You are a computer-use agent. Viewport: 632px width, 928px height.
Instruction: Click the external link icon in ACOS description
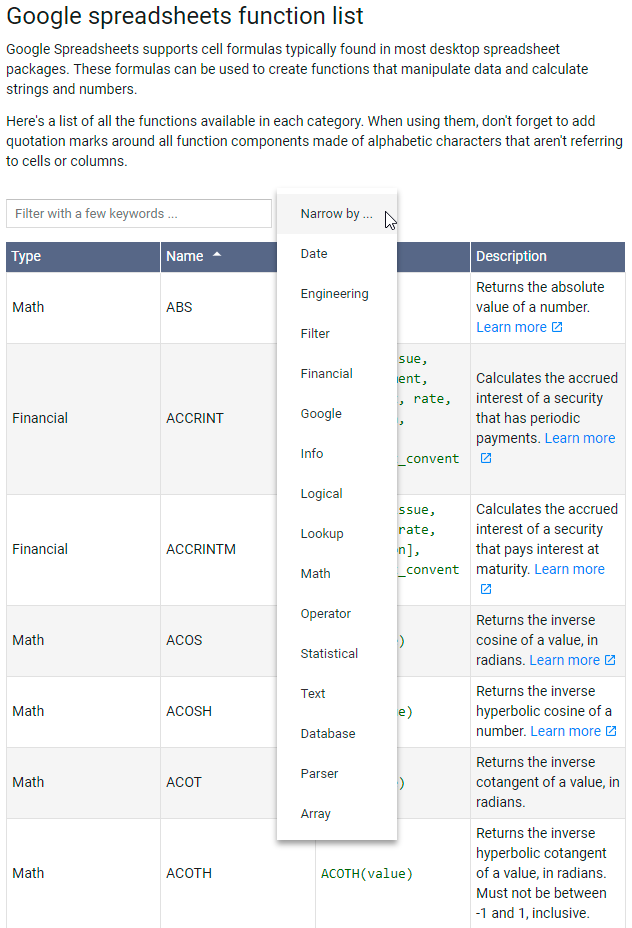coord(610,660)
